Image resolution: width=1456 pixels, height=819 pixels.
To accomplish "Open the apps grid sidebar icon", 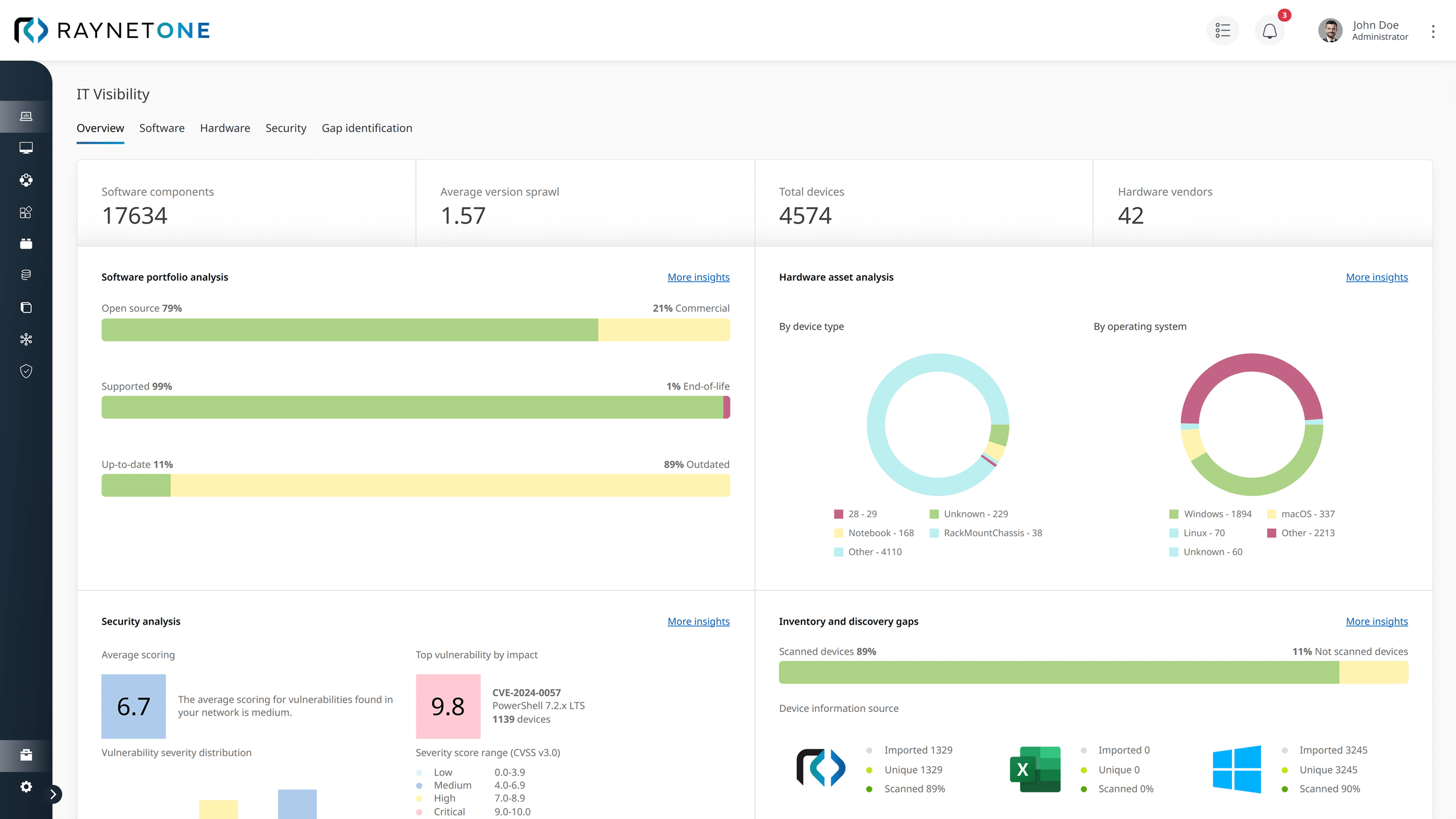I will tap(26, 212).
